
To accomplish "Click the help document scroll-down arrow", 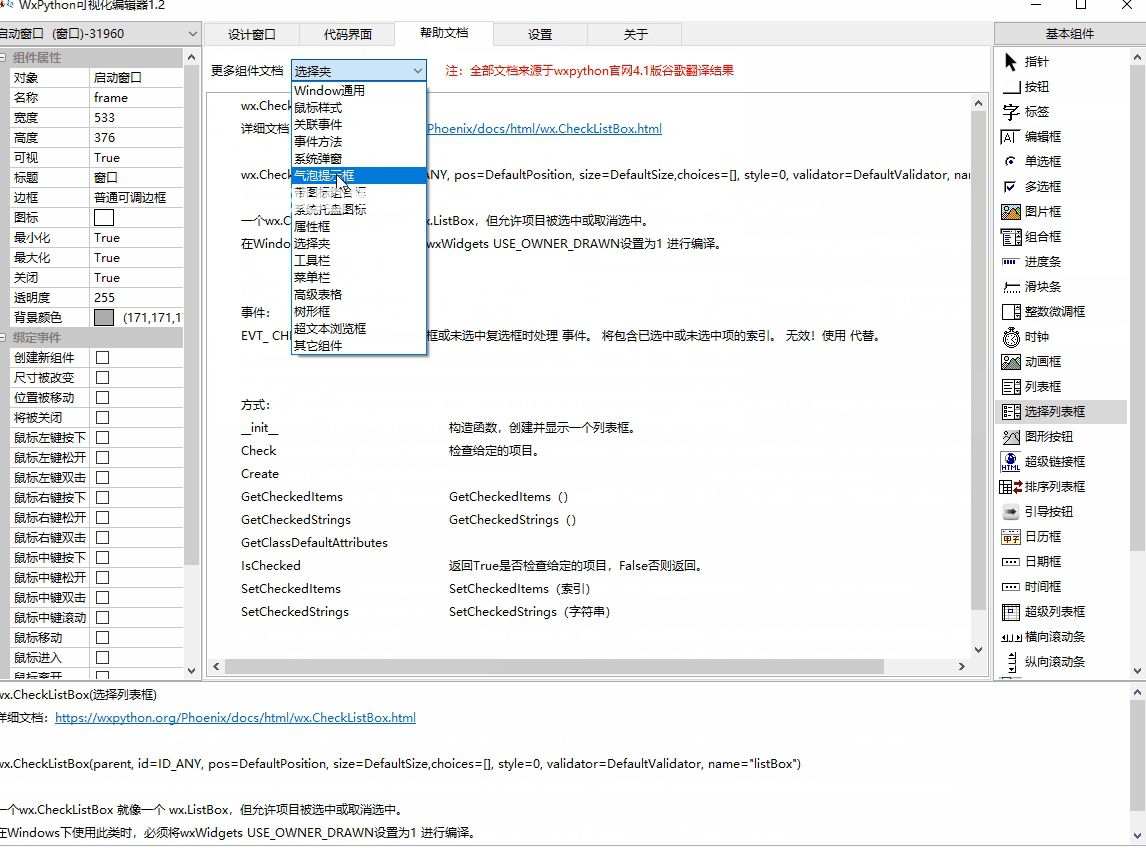I will [x=979, y=650].
